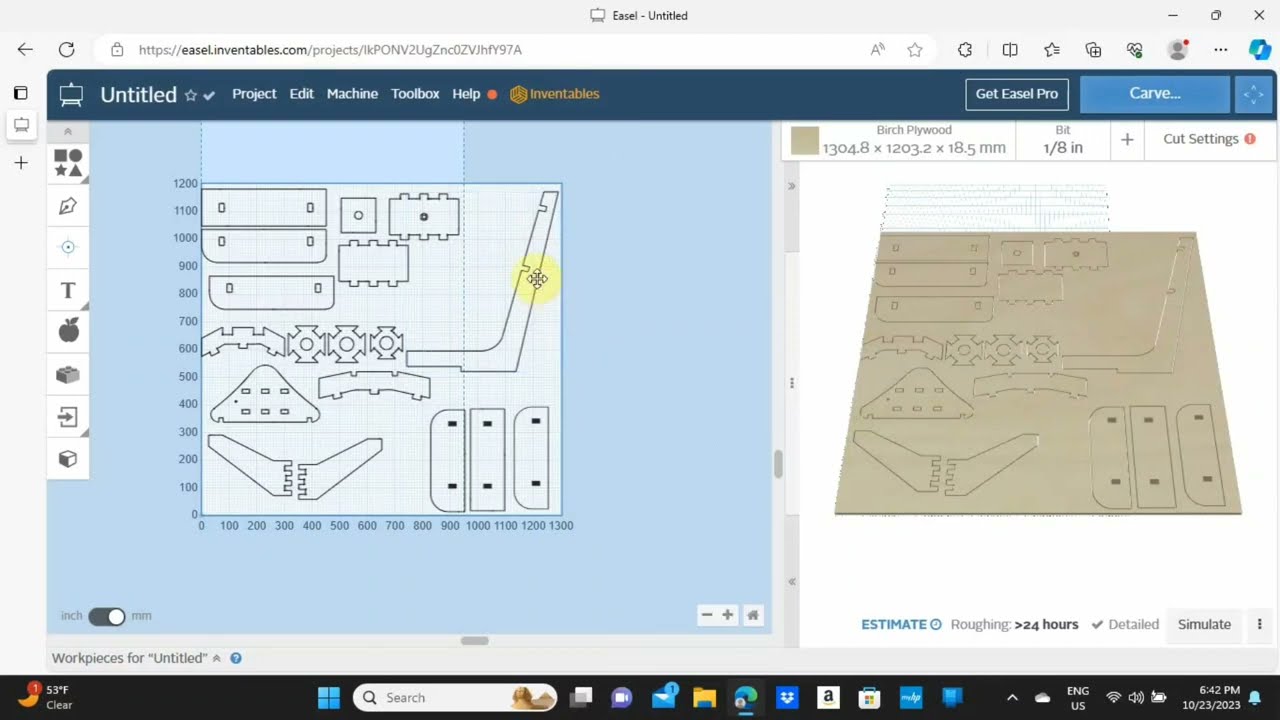Screen dimensions: 1280x720
Task: Open three-dot options next to Simulate
Action: point(1259,624)
